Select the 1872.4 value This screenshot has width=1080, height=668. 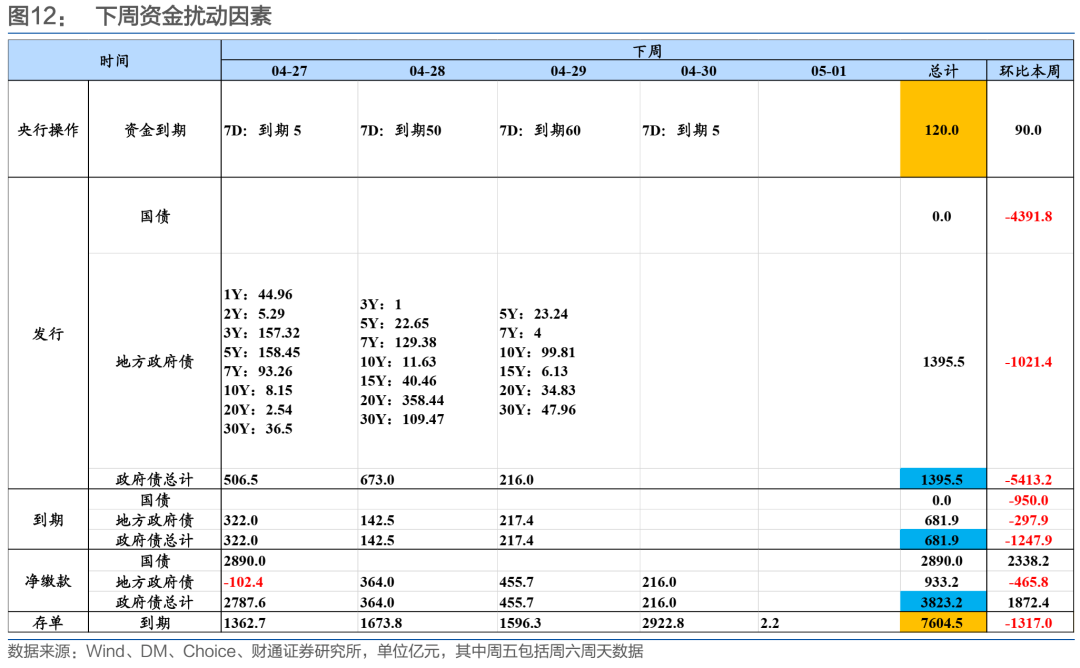pyautogui.click(x=1029, y=602)
